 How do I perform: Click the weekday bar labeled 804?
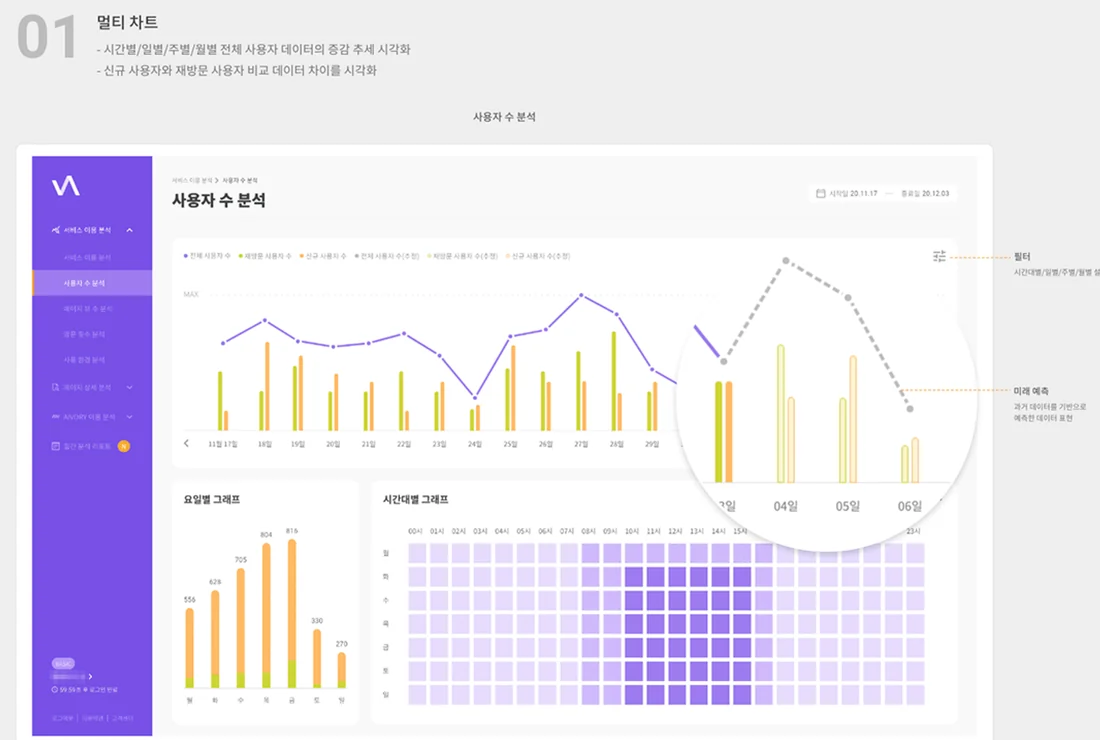pos(266,616)
